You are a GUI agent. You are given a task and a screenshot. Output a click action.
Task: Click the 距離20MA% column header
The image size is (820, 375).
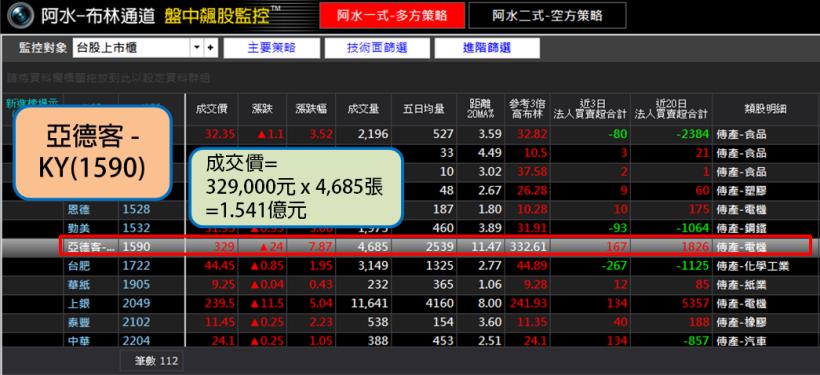pyautogui.click(x=481, y=109)
